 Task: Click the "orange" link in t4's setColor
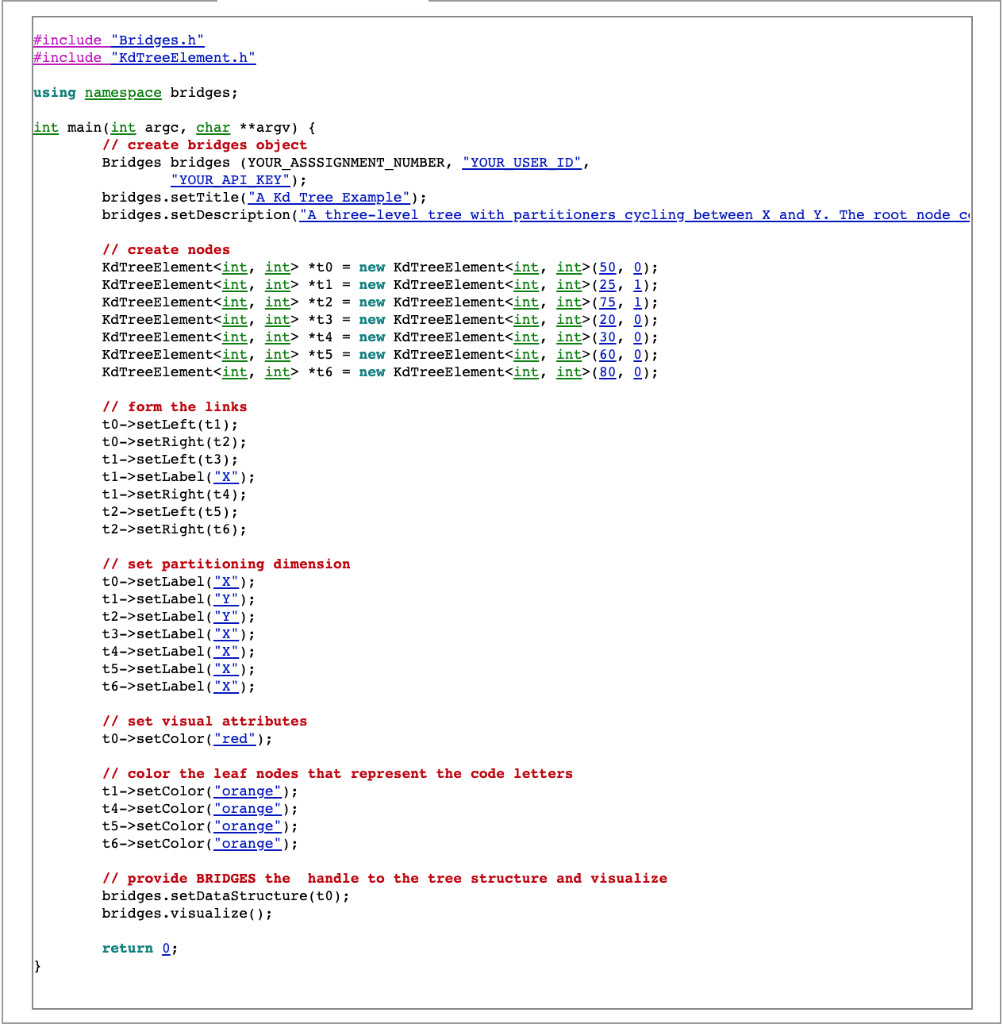(x=247, y=808)
